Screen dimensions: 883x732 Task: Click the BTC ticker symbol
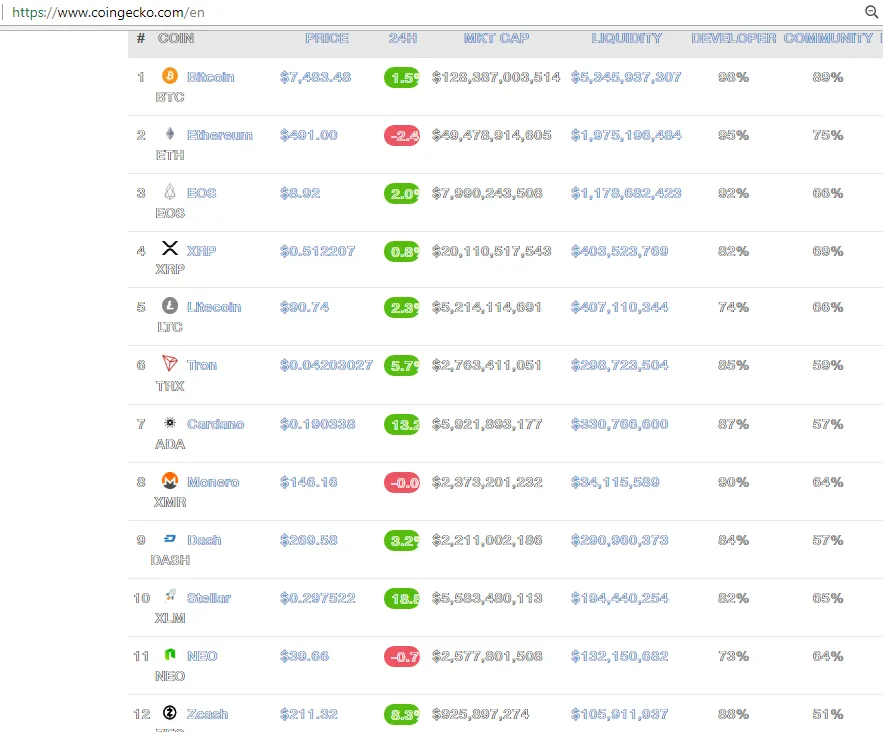[x=170, y=97]
